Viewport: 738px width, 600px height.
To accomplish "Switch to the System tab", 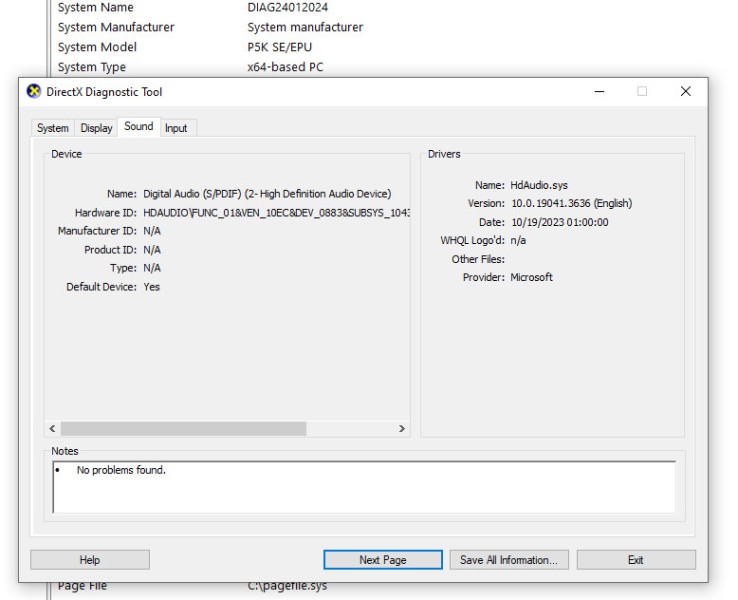I will [53, 128].
